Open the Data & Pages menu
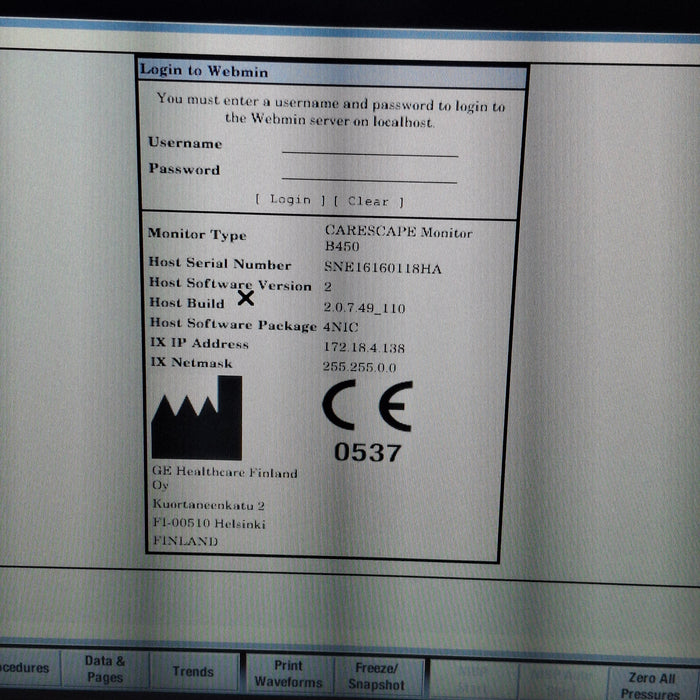 [x=105, y=669]
